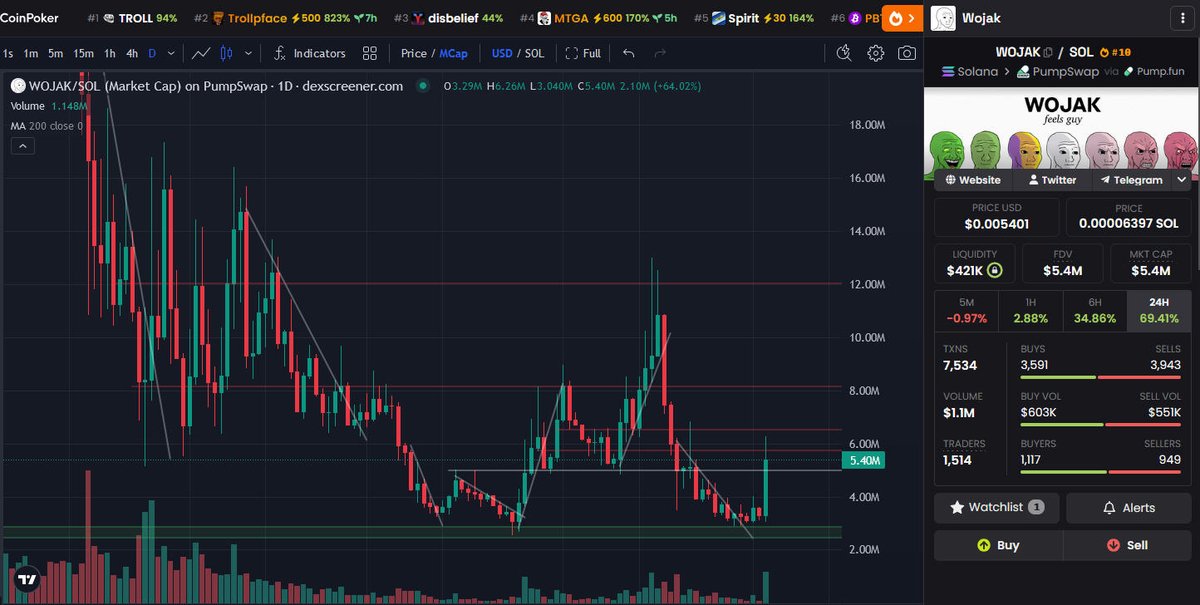Open trending token #2 Trollface
Screen dimensions: 1200x605
coord(285,18)
